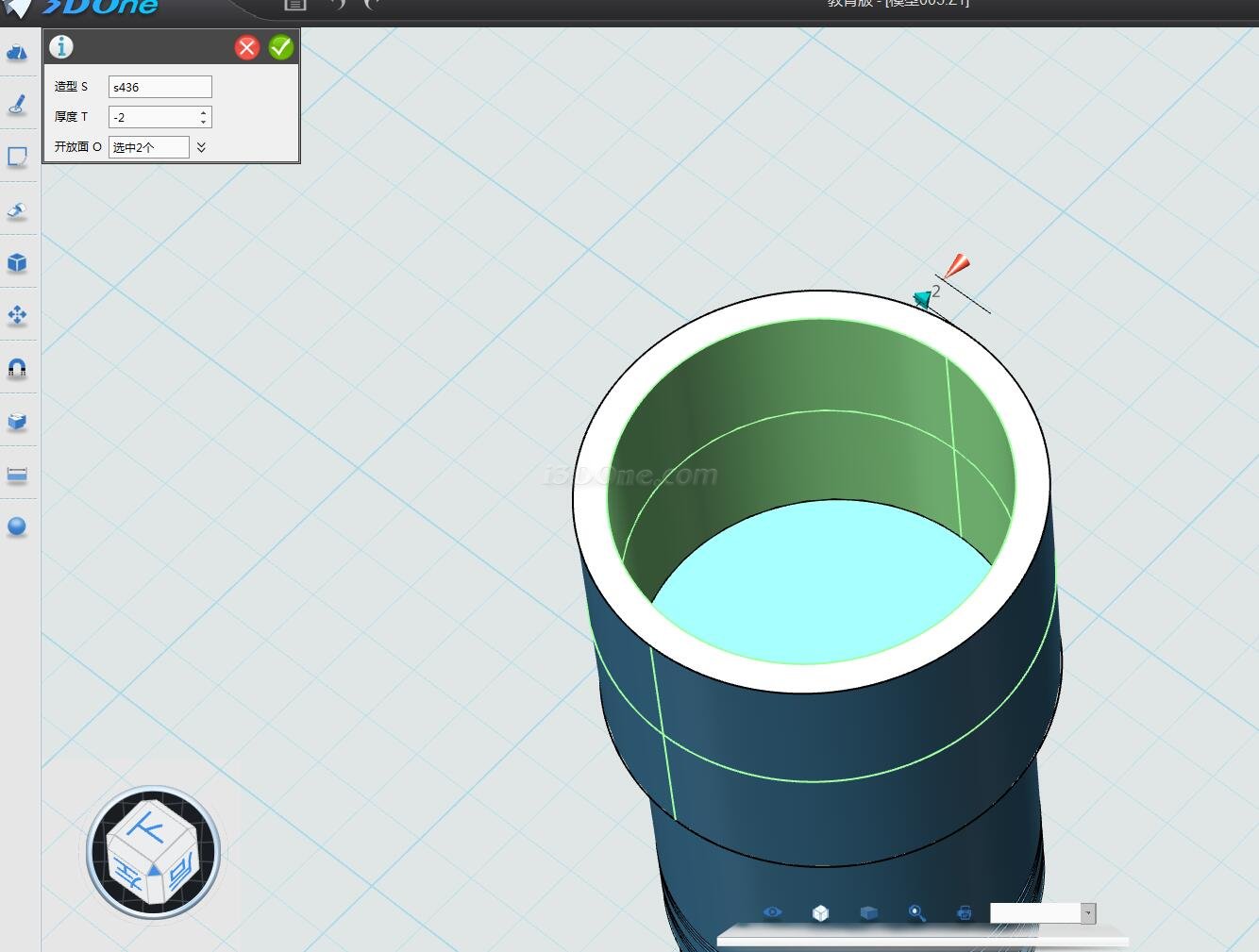1259x952 pixels.
Task: Click the feature modeling cube icon
Action: coord(17,262)
